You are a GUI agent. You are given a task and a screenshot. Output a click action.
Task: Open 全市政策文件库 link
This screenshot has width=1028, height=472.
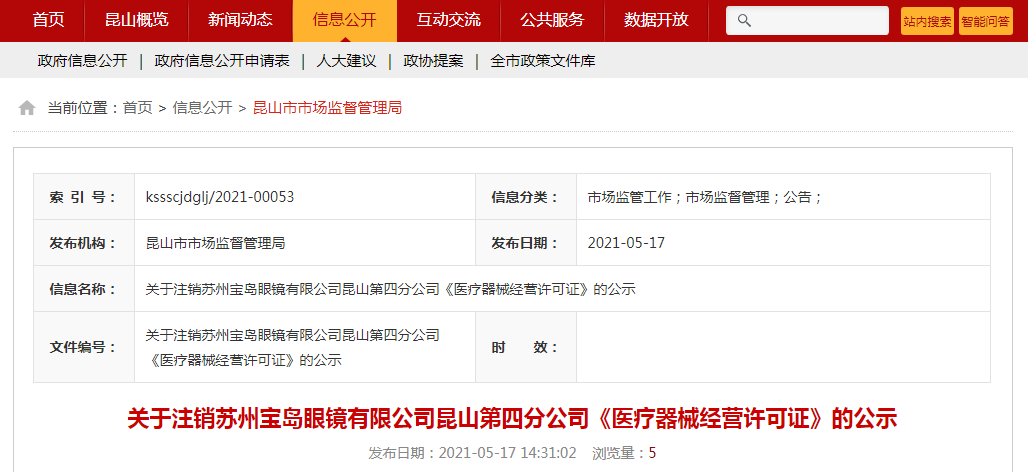pos(543,61)
